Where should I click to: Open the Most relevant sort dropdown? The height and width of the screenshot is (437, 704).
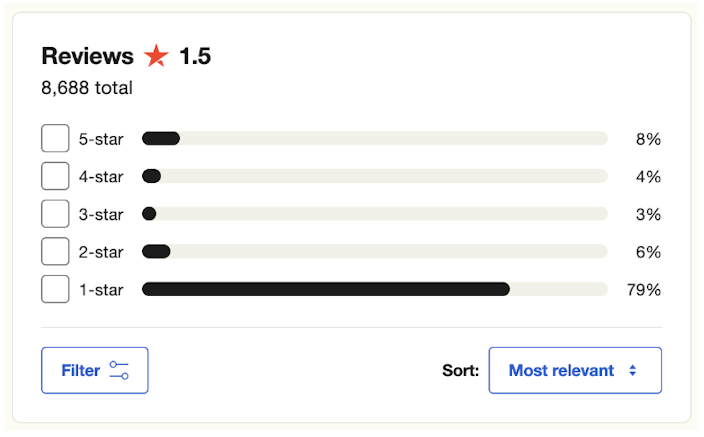point(575,371)
